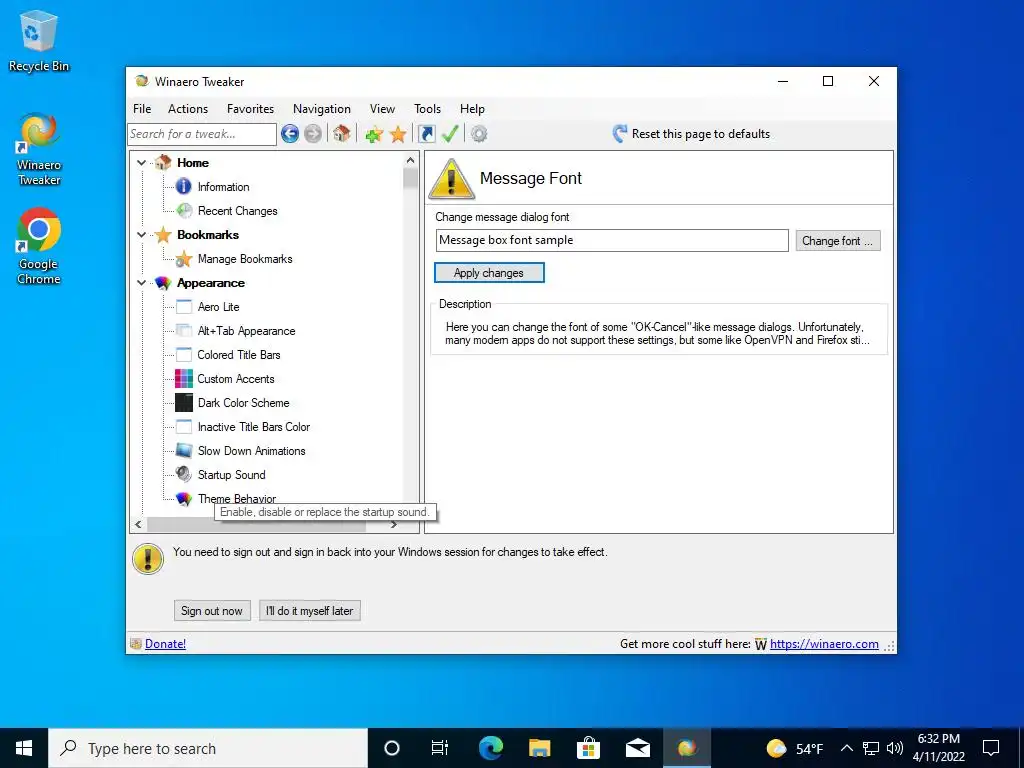
Task: Click the weather 54°F taskbar widget
Action: pos(795,748)
